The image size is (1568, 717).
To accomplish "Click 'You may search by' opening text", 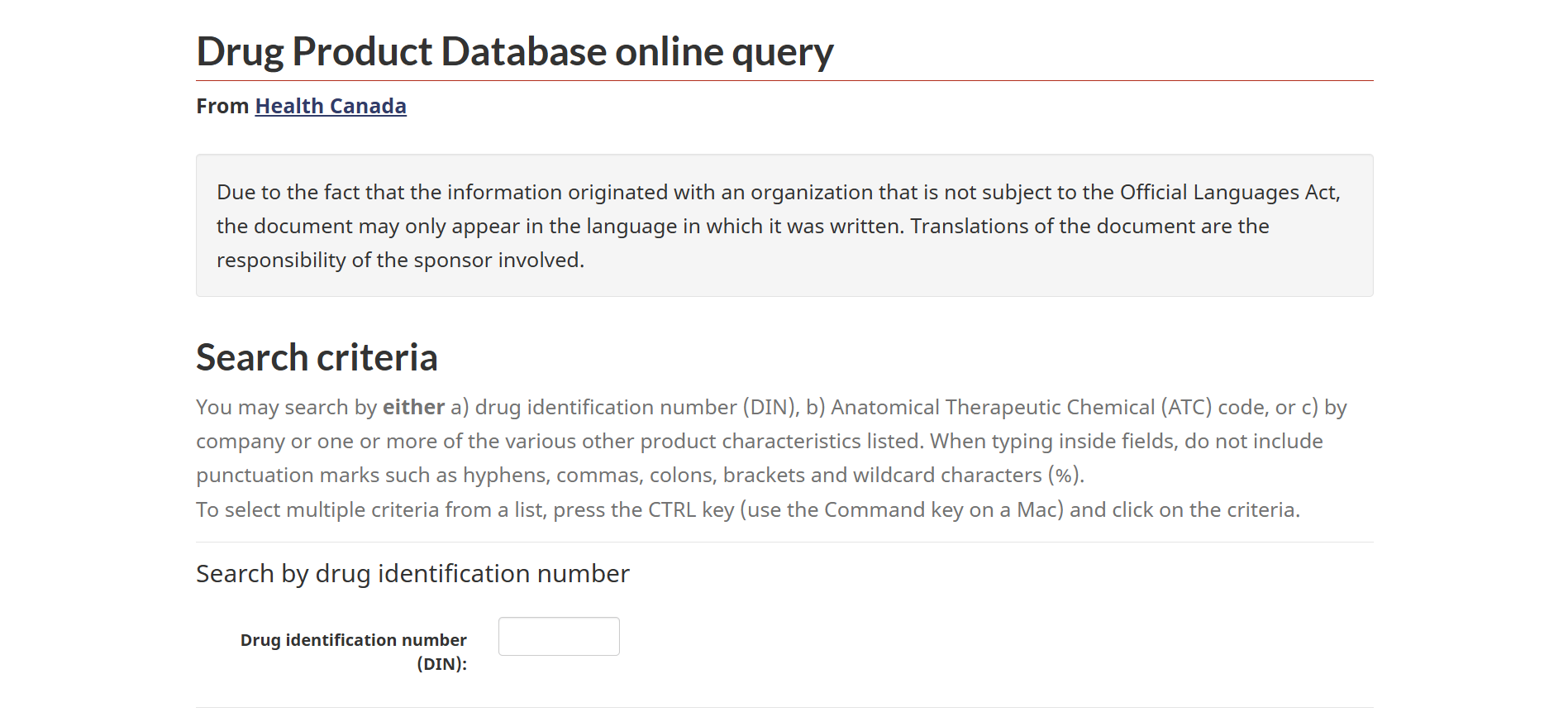I will pos(286,407).
